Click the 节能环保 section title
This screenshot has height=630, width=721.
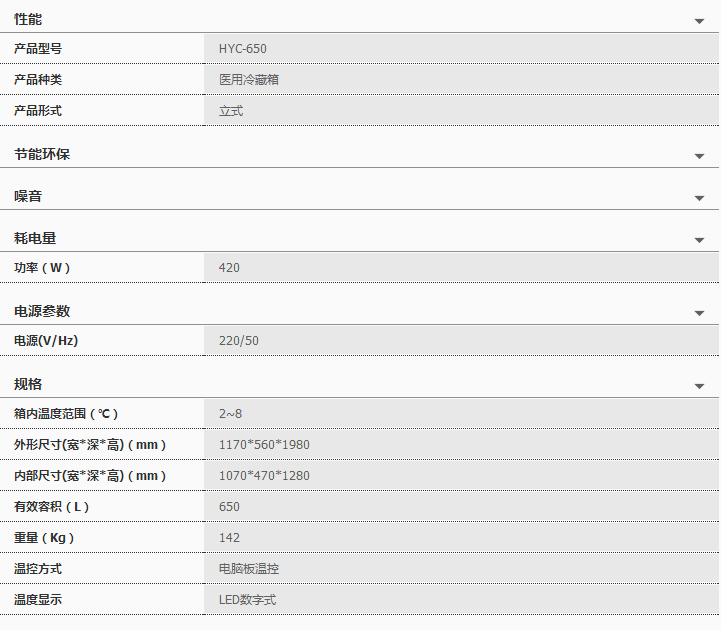click(42, 154)
